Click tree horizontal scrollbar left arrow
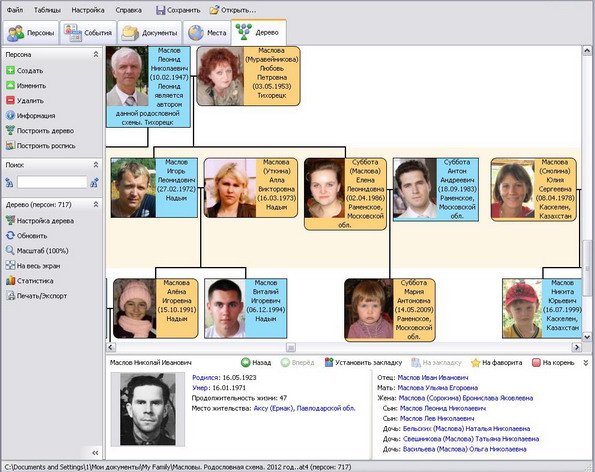 tap(111, 347)
